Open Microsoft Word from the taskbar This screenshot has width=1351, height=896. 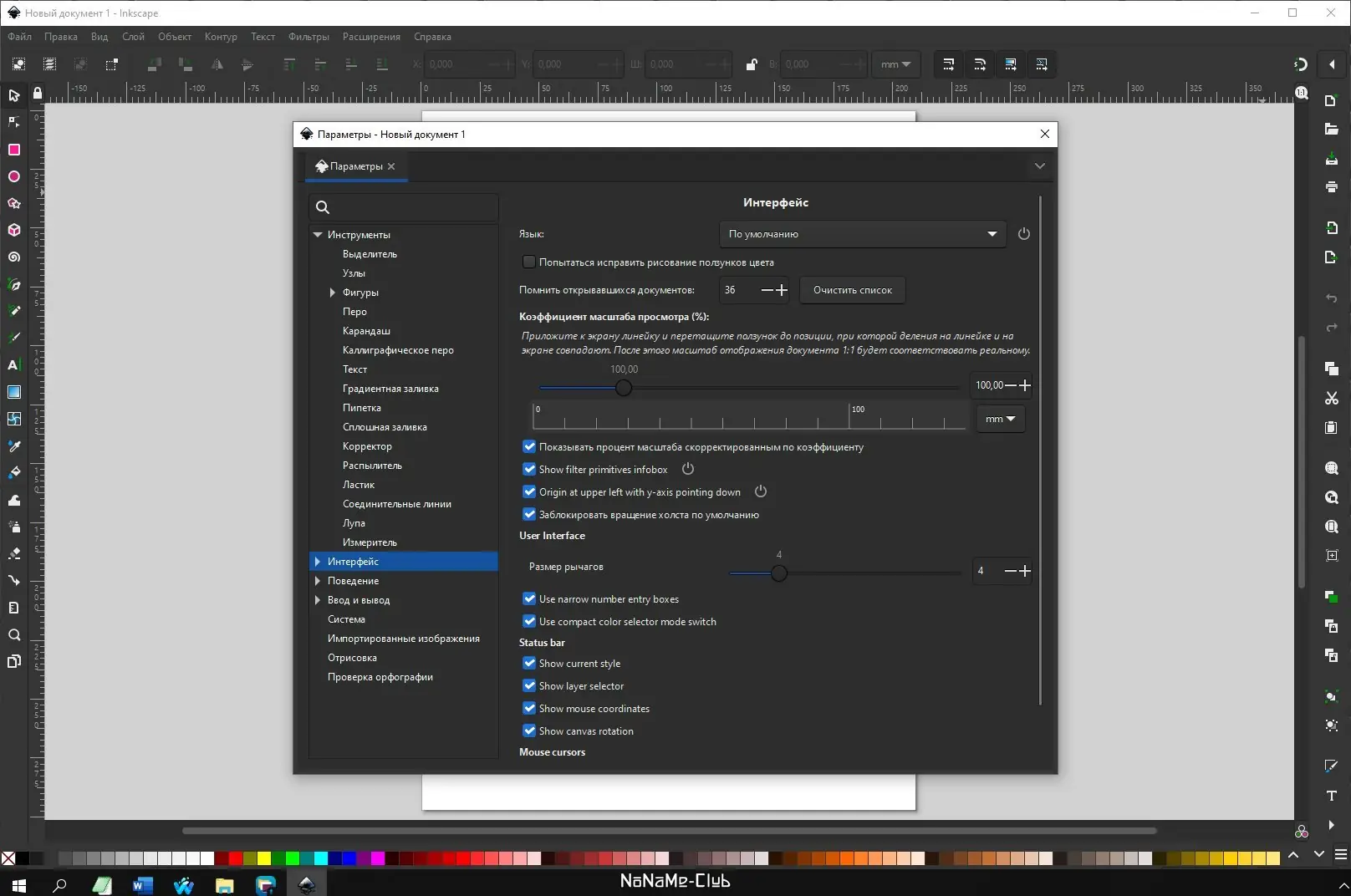click(x=143, y=884)
